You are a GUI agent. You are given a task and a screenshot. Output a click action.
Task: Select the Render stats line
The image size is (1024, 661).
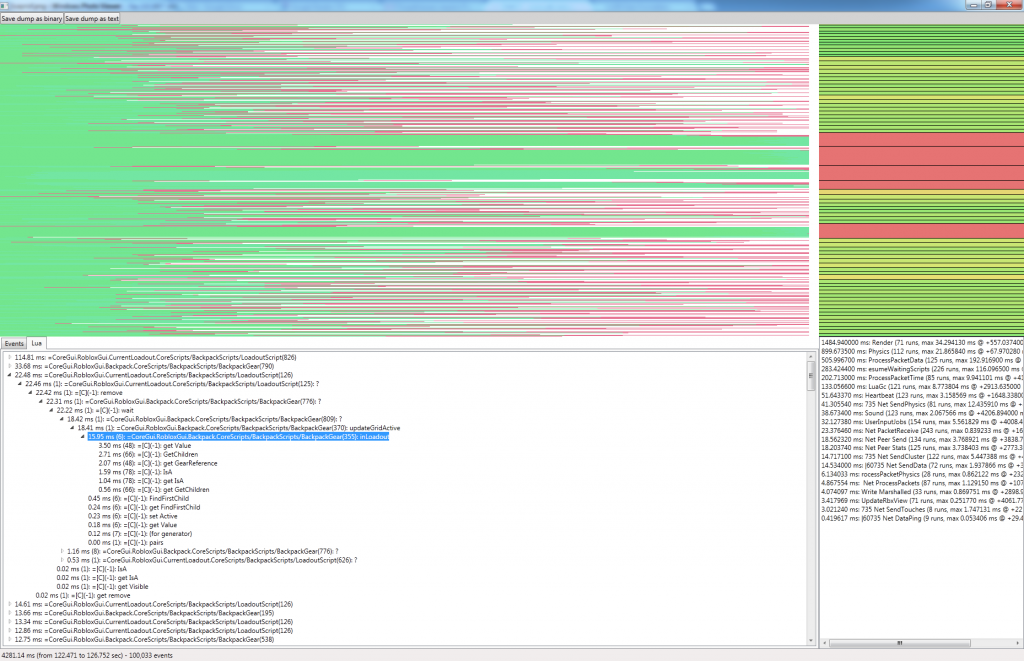click(921, 342)
